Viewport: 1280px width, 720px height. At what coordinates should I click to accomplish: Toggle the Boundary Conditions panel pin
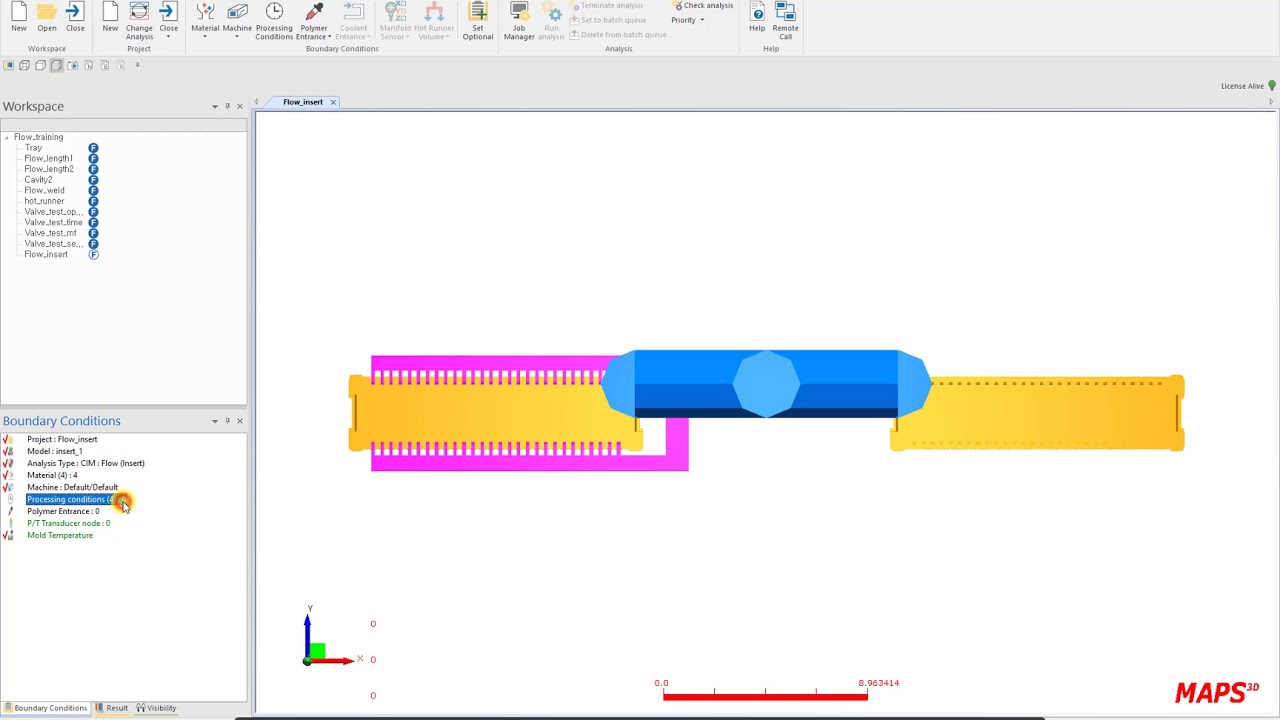[227, 421]
